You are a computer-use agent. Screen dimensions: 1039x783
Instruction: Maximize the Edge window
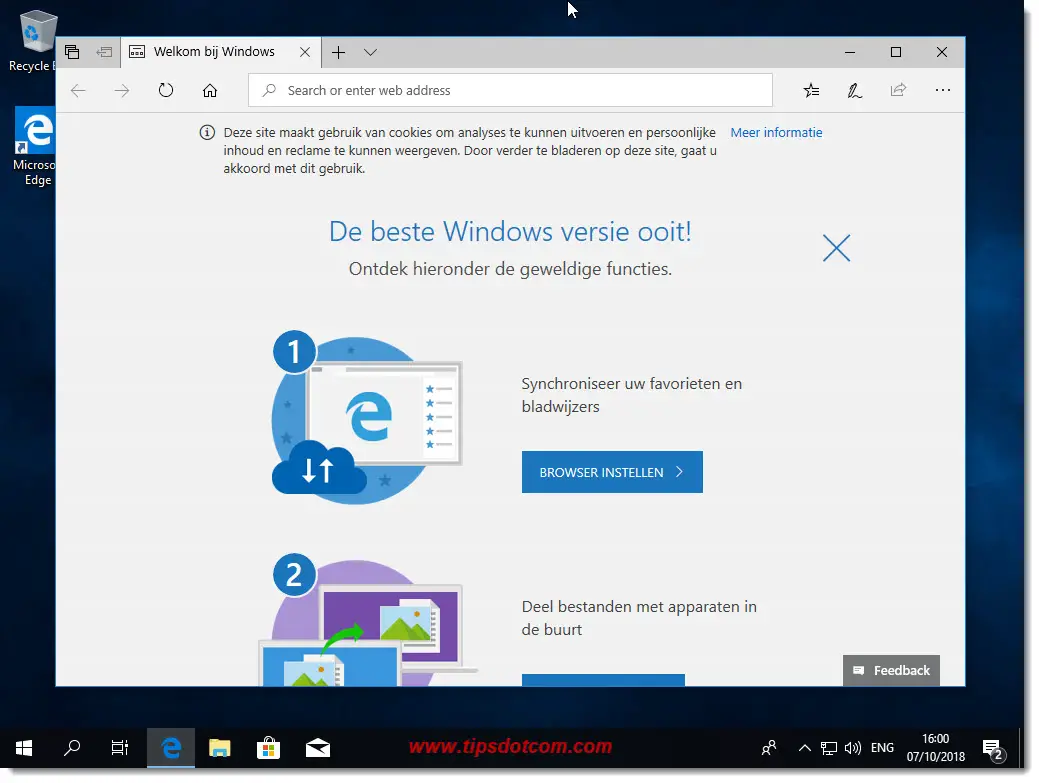click(896, 52)
